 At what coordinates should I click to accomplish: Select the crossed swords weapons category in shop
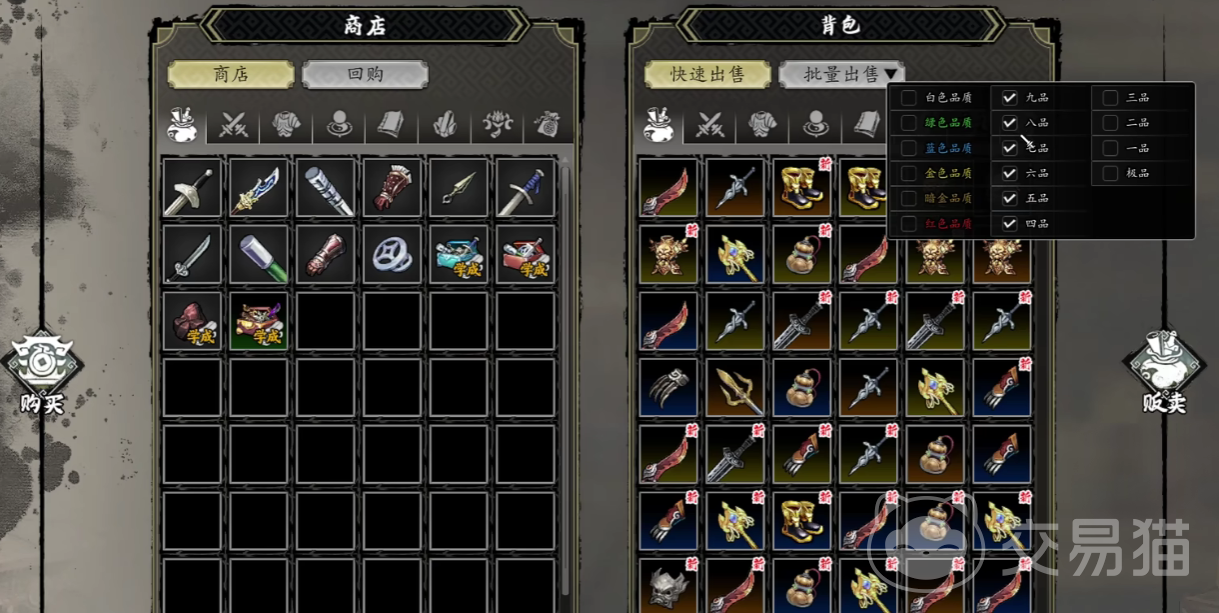click(234, 126)
